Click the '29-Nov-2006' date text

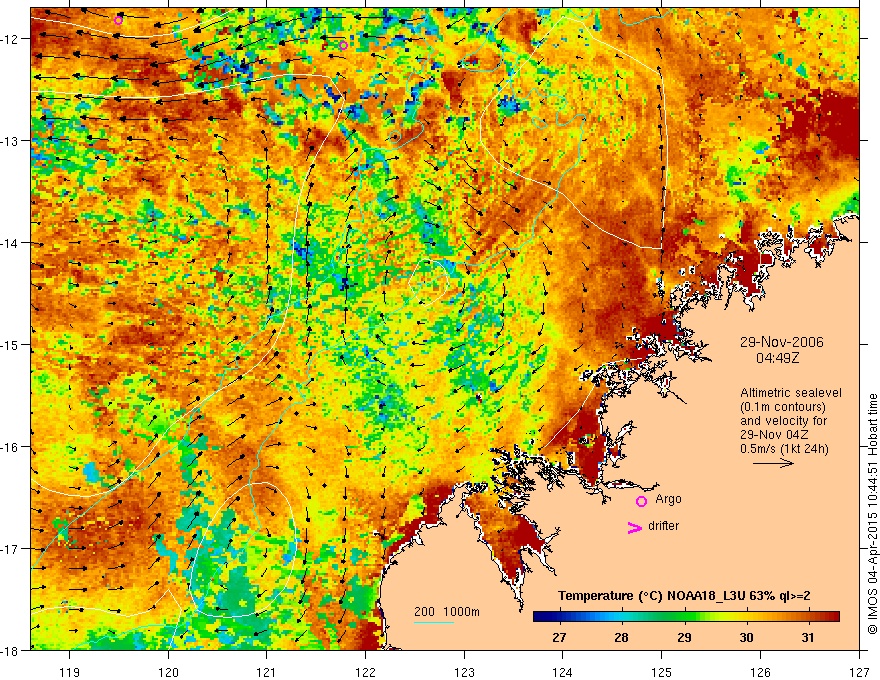[782, 342]
